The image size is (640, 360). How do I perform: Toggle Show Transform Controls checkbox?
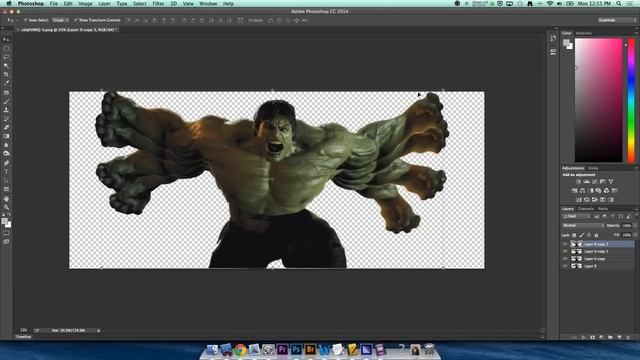click(x=76, y=20)
